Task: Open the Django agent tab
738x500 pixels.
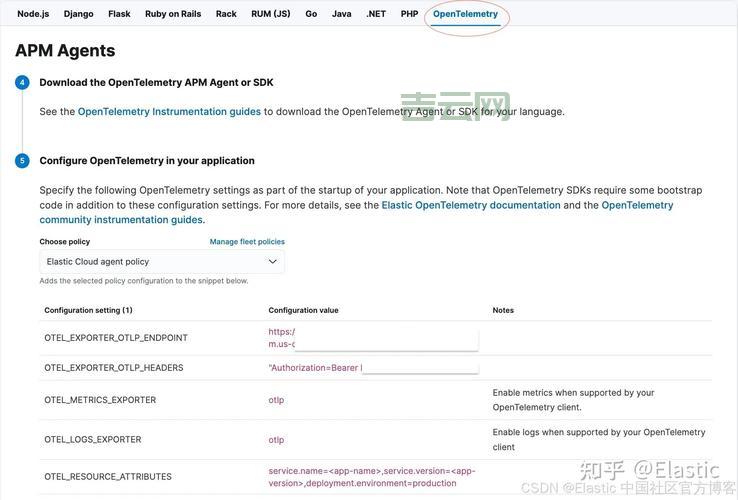Action: coord(79,14)
